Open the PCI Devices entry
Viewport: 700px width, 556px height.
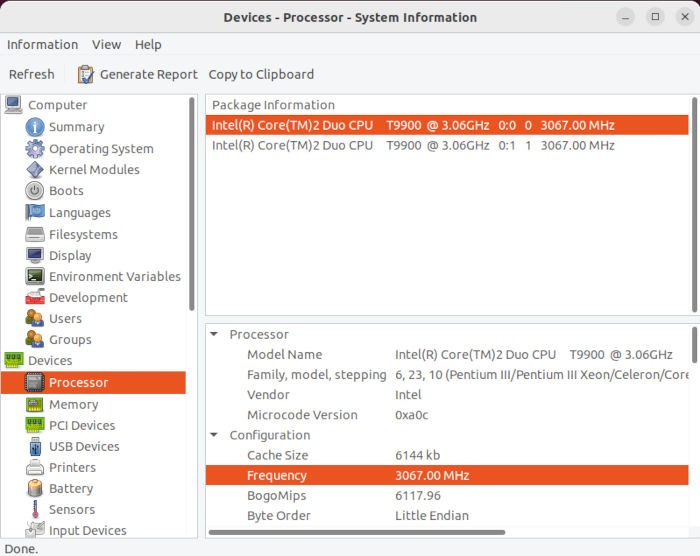82,425
